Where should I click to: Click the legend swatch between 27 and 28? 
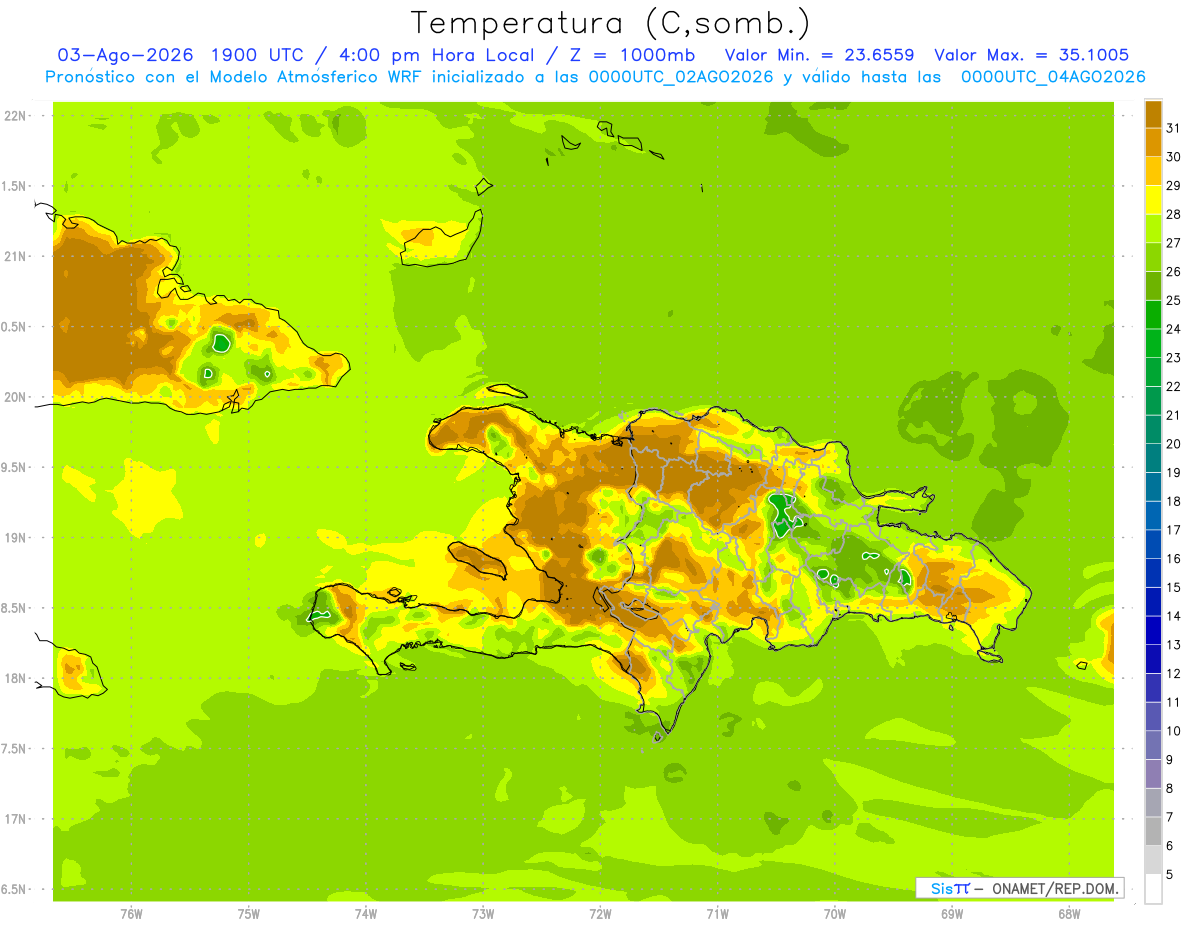click(x=1153, y=228)
